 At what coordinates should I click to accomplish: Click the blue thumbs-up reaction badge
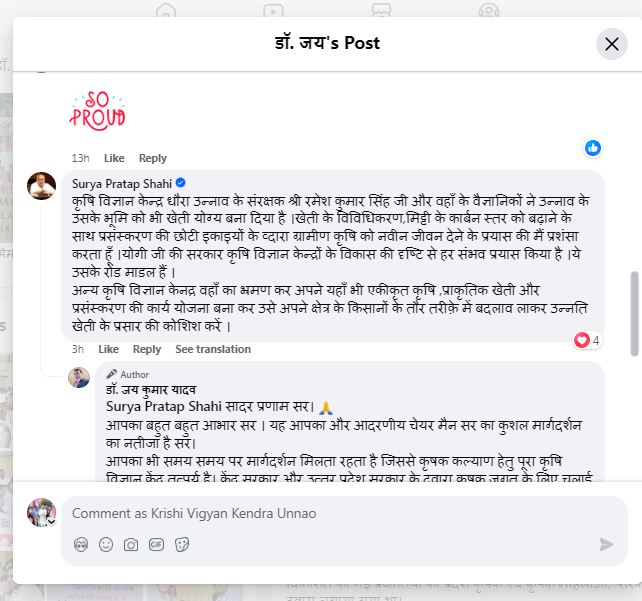(x=592, y=148)
